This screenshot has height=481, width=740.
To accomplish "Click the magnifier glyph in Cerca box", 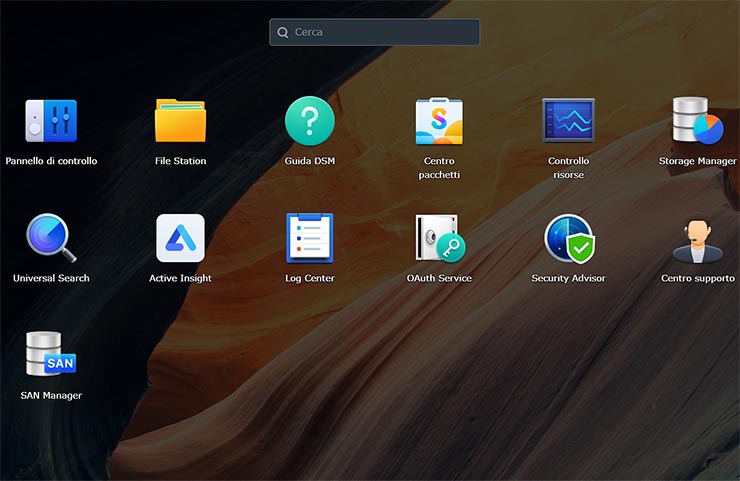I will point(284,32).
